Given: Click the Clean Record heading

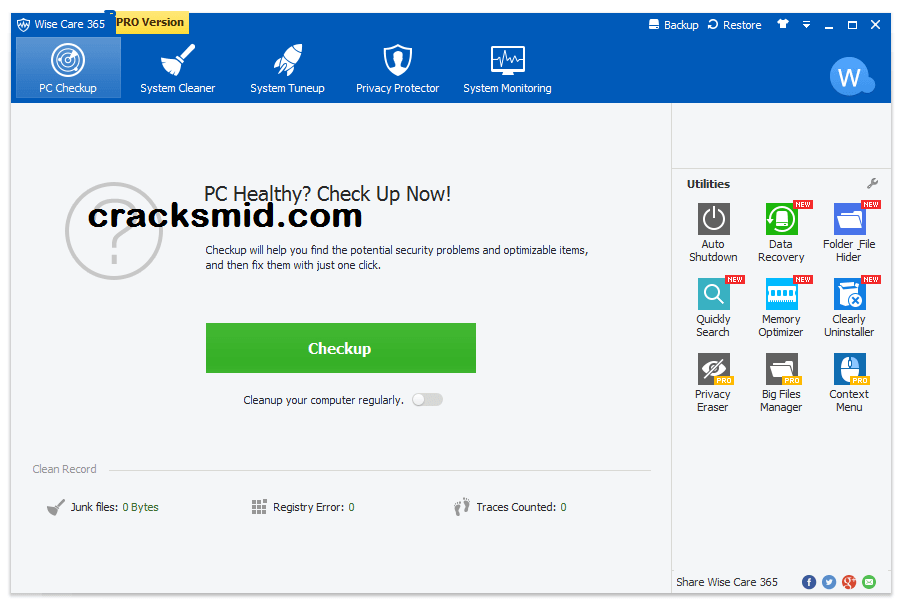Looking at the screenshot, I should point(64,469).
